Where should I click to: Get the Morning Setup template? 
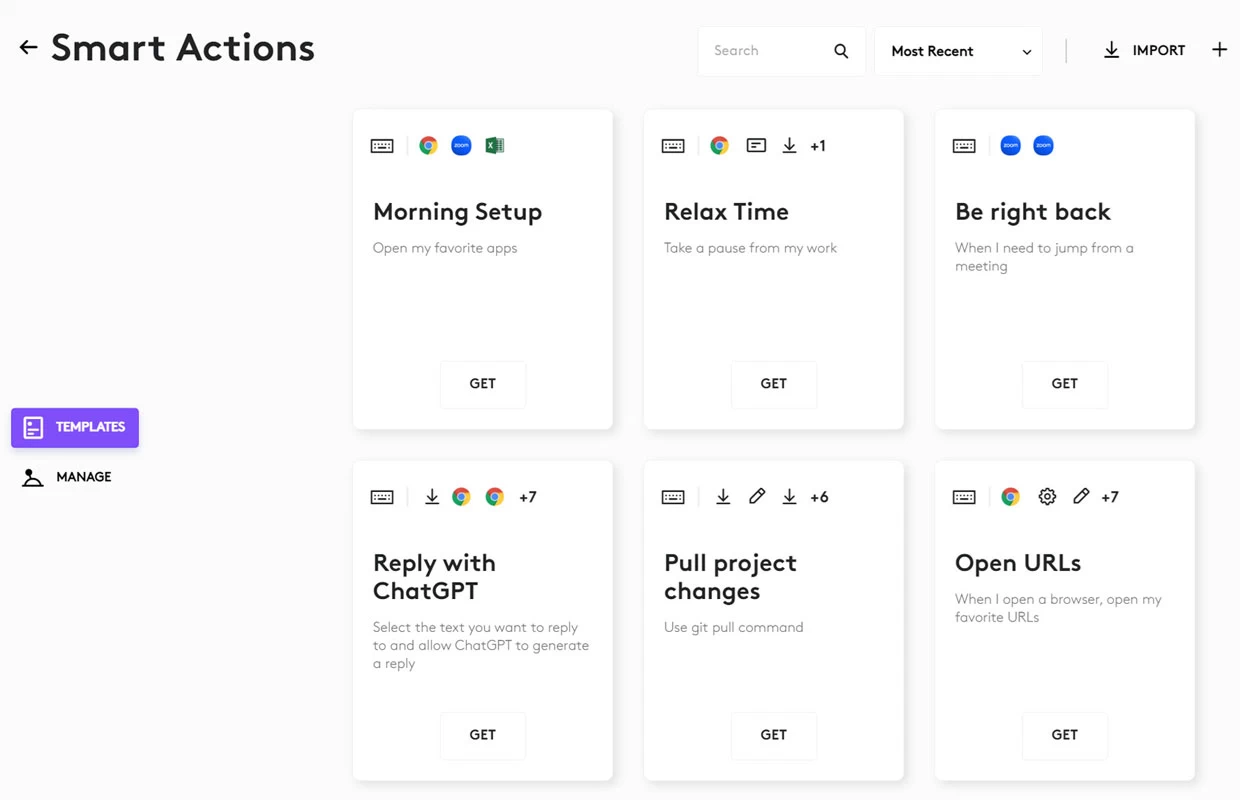click(x=483, y=384)
